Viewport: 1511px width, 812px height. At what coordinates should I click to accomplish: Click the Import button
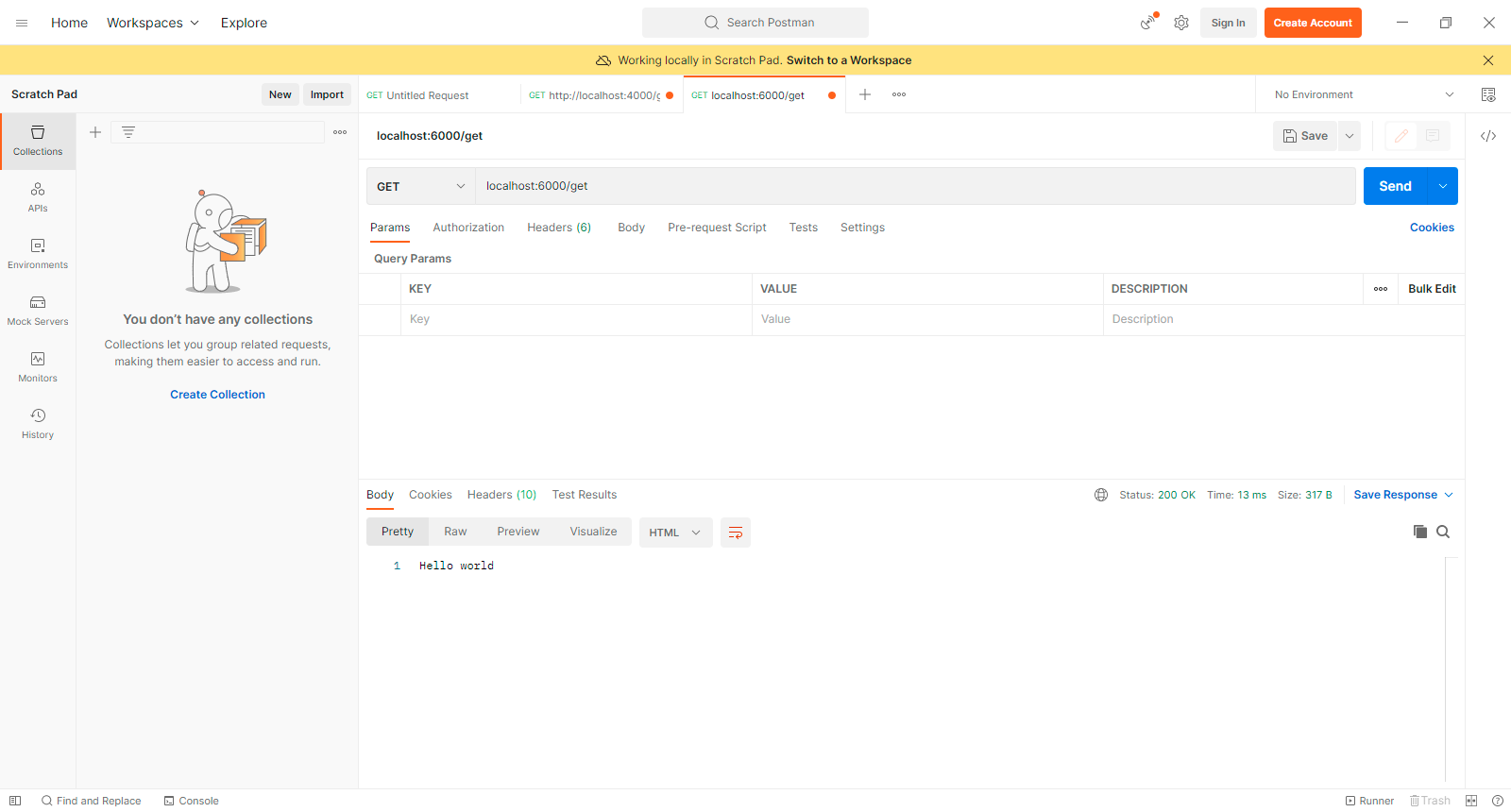coord(327,94)
